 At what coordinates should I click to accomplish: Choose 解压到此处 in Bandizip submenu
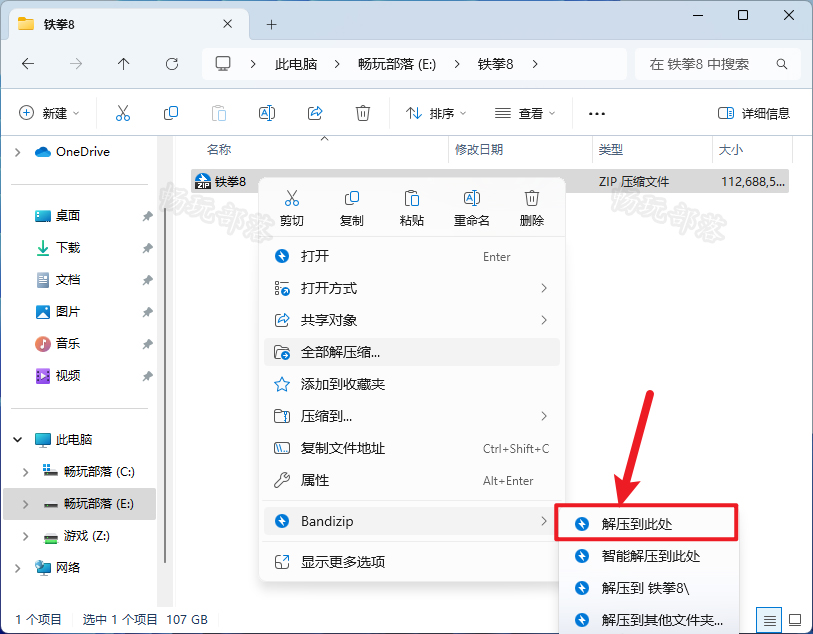click(x=647, y=524)
